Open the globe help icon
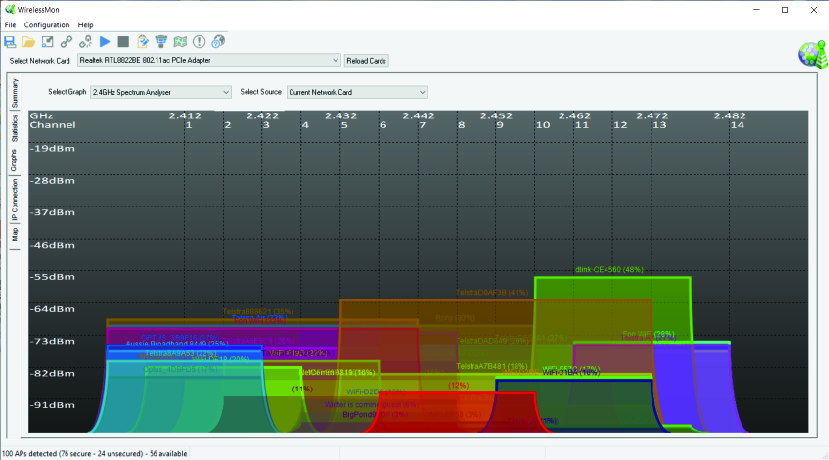829x460 pixels. 218,42
